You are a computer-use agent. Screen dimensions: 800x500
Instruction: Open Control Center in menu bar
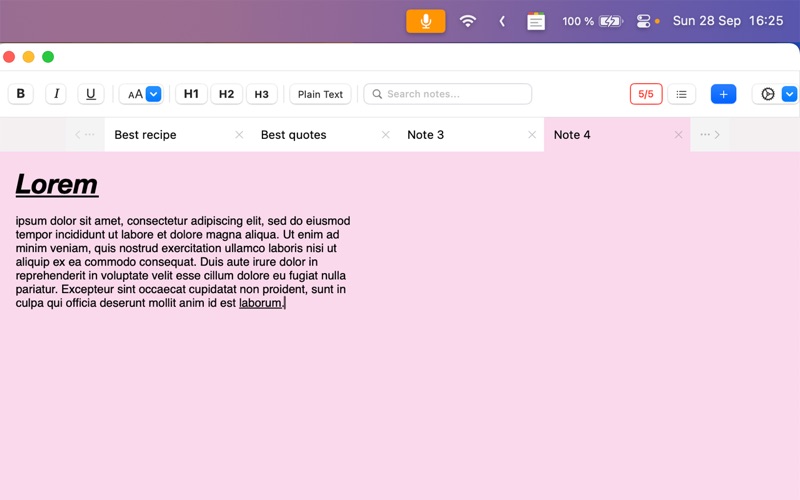pos(643,21)
